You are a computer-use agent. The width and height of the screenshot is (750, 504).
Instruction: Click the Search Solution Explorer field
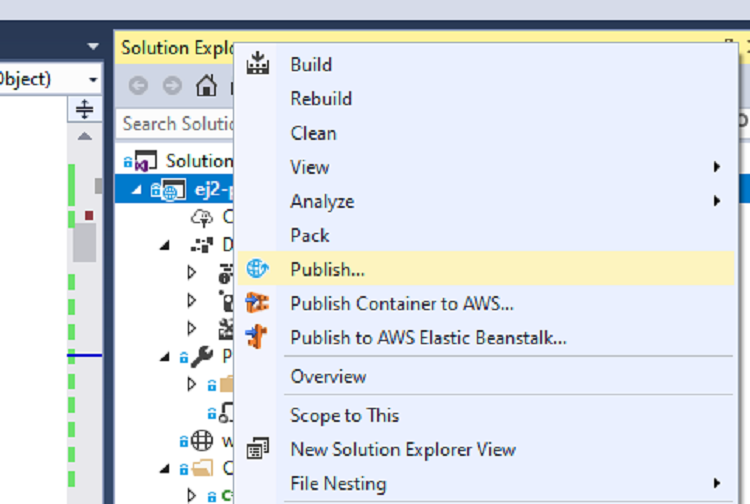(x=176, y=123)
